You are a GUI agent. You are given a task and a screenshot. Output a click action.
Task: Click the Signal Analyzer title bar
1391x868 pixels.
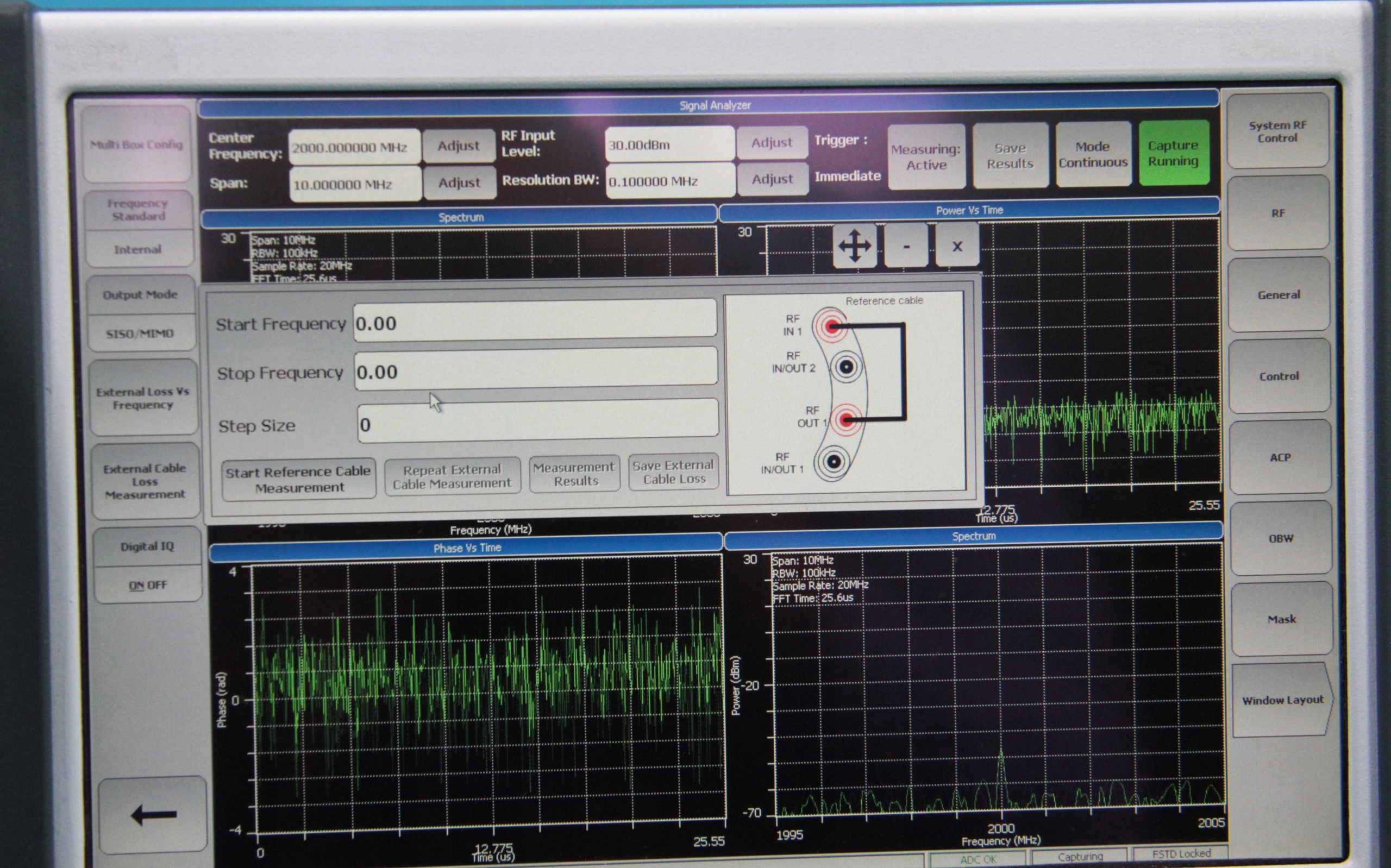click(x=709, y=105)
